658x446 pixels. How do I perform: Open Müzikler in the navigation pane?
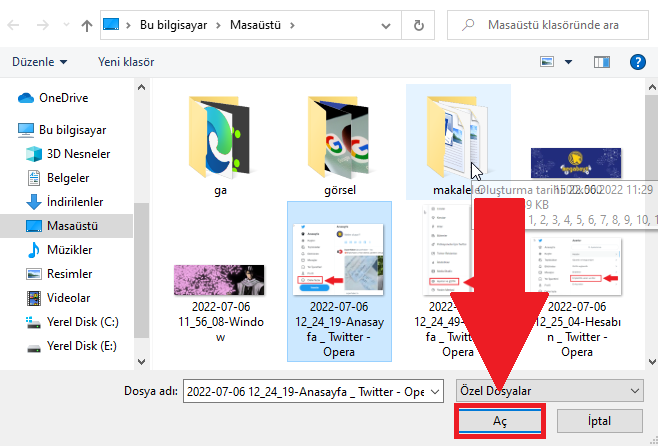tap(70, 250)
